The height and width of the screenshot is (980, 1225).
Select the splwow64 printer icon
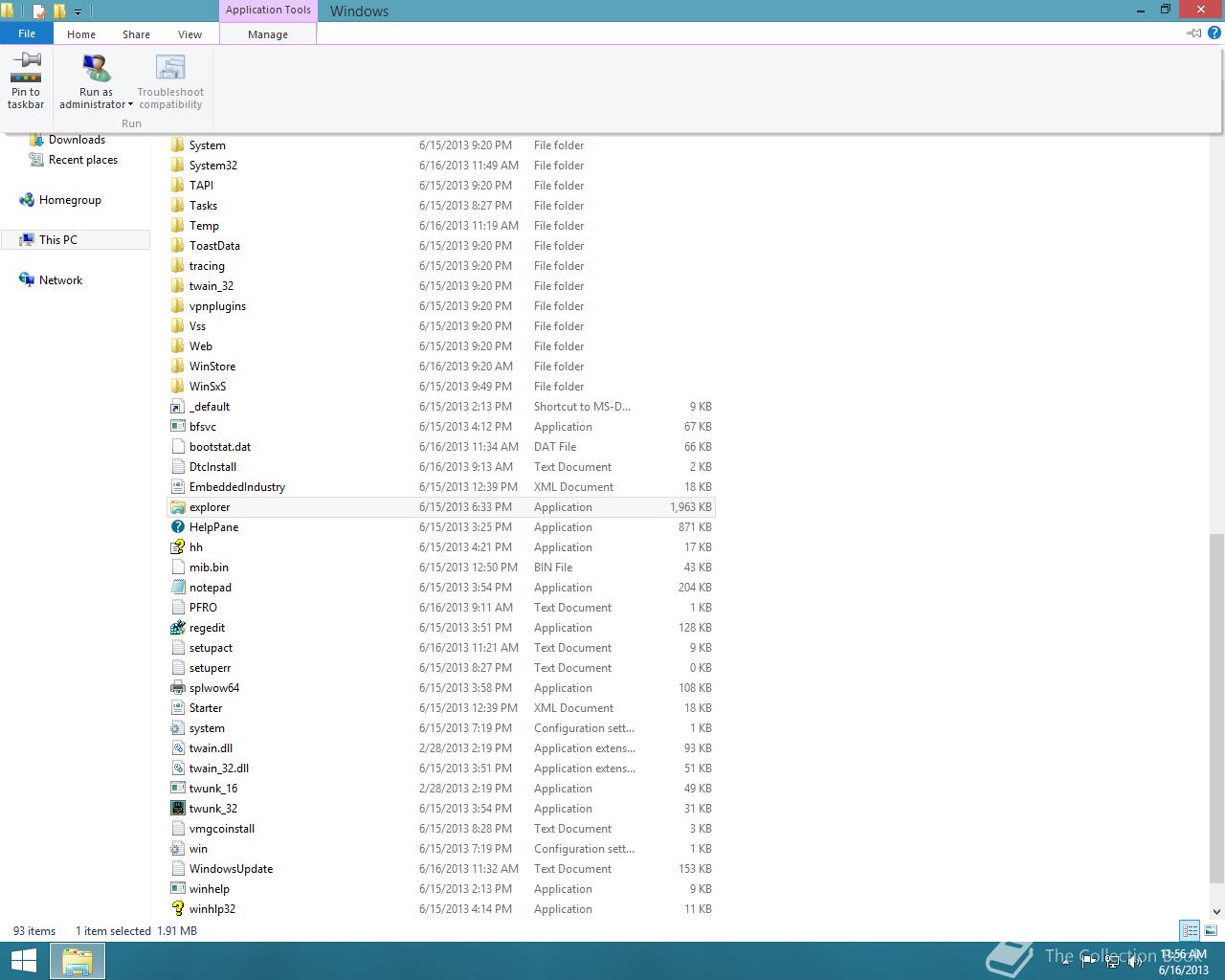point(177,688)
